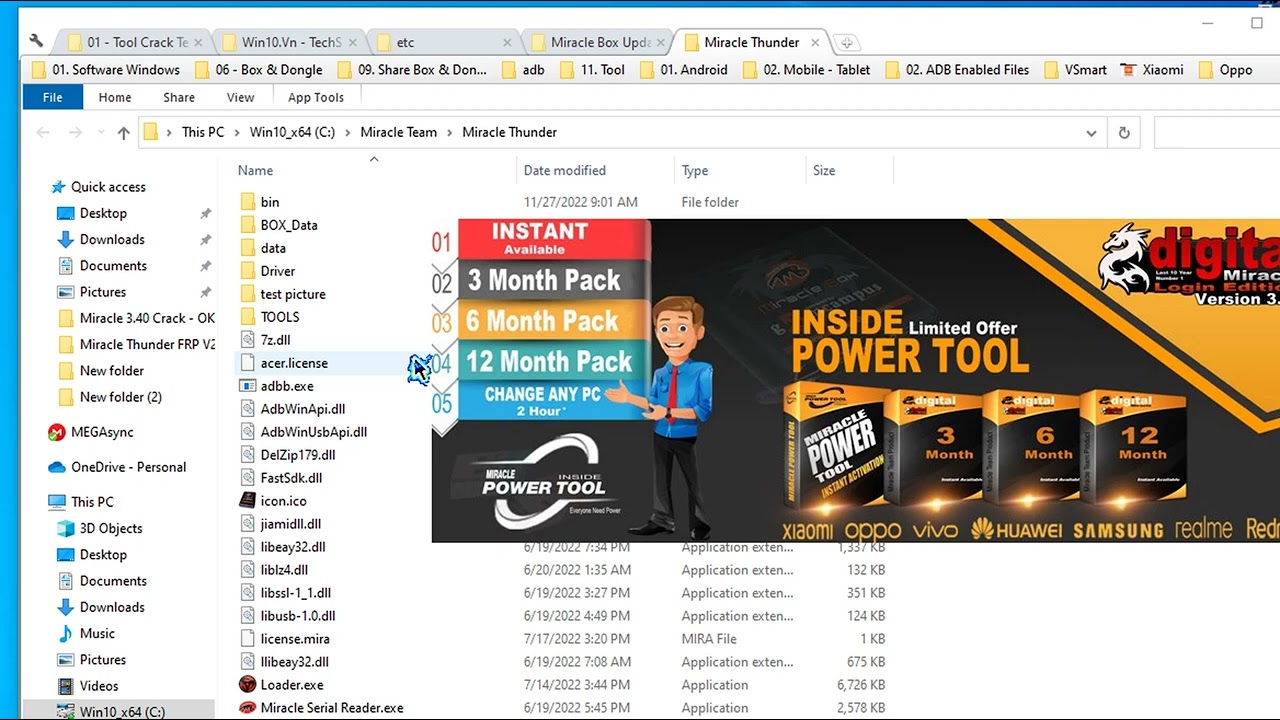Open the '01. Software Windows' bookmark
This screenshot has width=1280, height=720.
106,70
